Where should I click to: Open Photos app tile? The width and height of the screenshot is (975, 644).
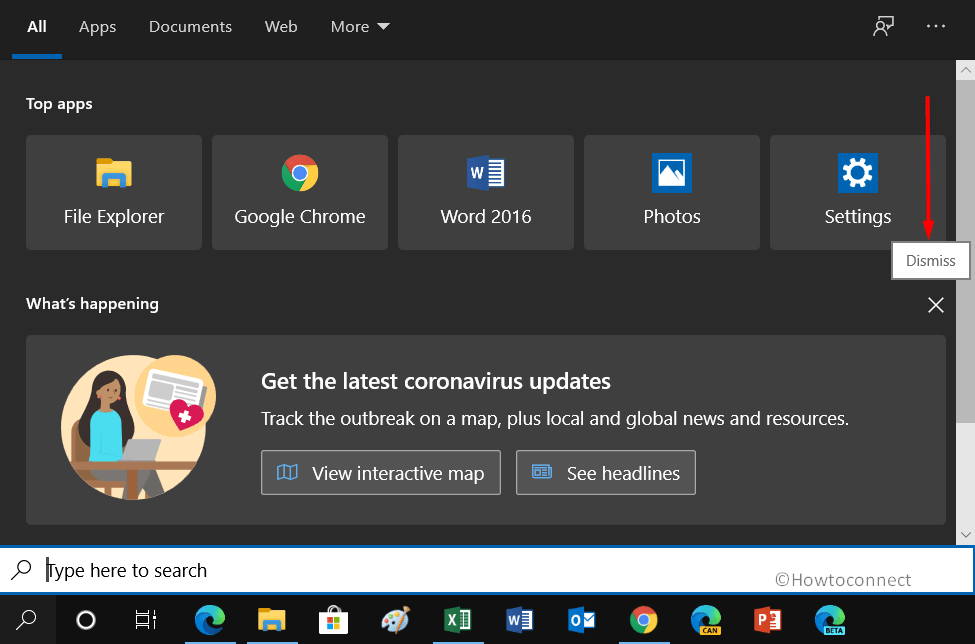point(672,192)
